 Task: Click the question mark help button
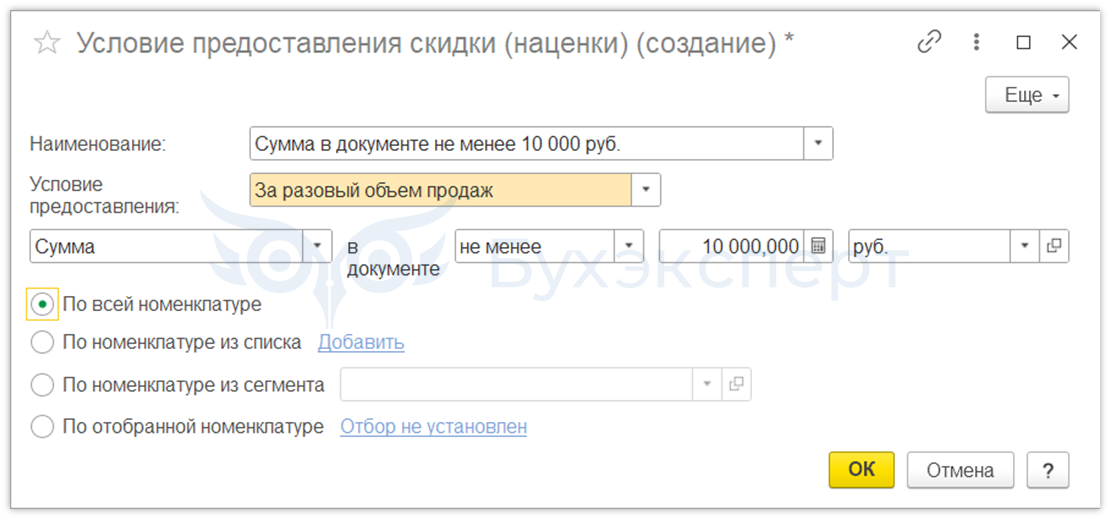coord(1047,470)
